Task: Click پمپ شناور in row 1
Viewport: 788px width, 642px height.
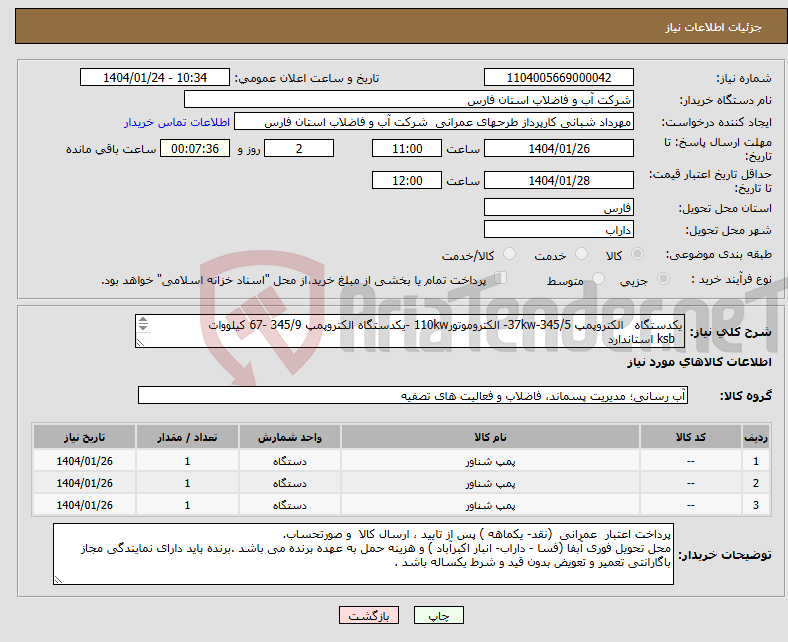Action: coord(490,462)
